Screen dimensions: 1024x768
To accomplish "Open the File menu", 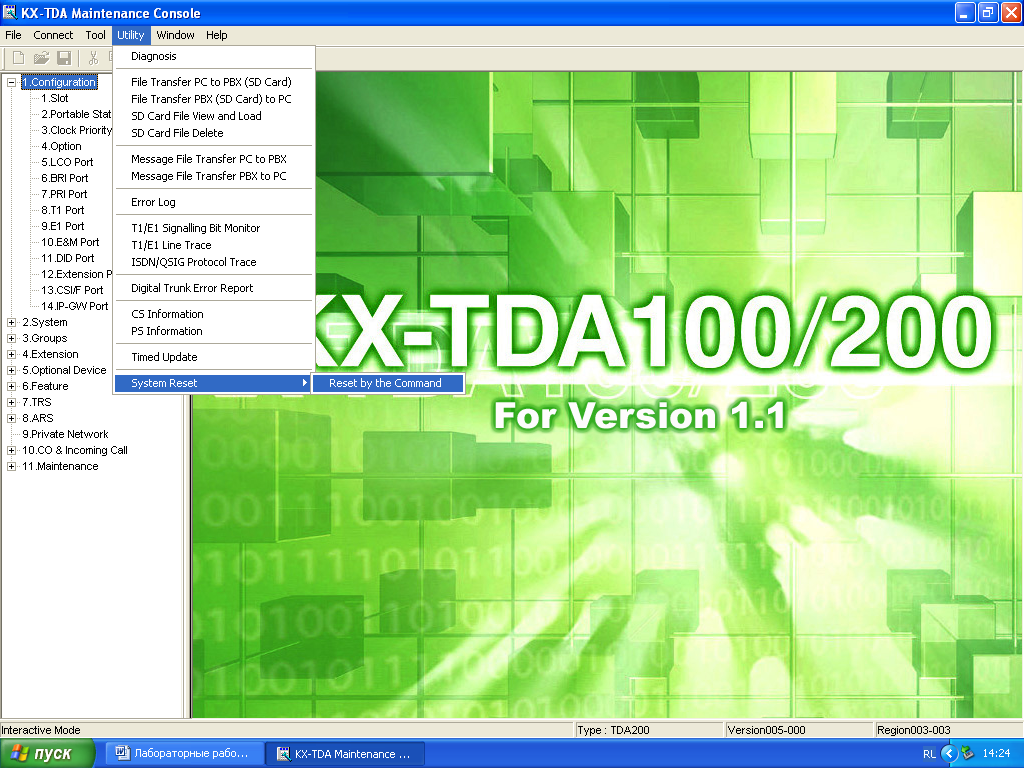I will click(13, 35).
